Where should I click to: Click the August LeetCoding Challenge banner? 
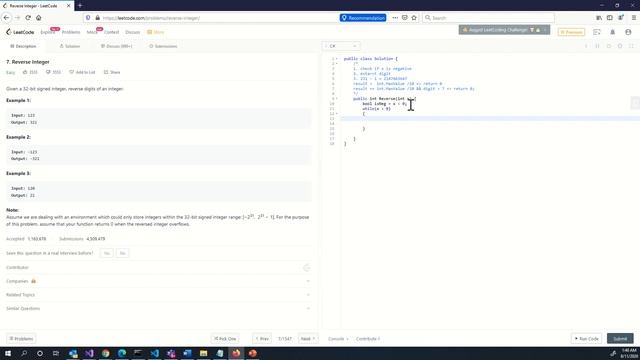click(504, 30)
